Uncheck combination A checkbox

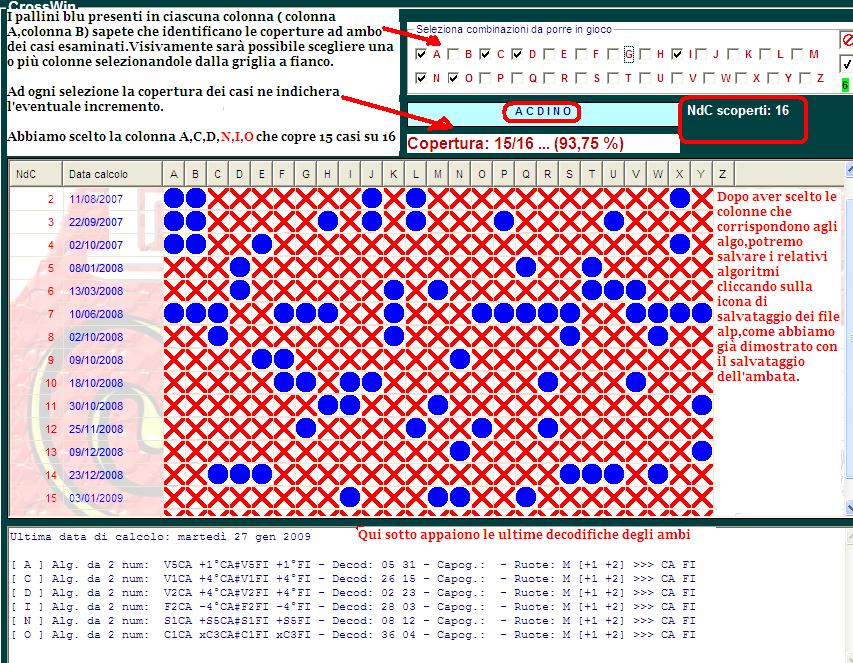coord(421,54)
